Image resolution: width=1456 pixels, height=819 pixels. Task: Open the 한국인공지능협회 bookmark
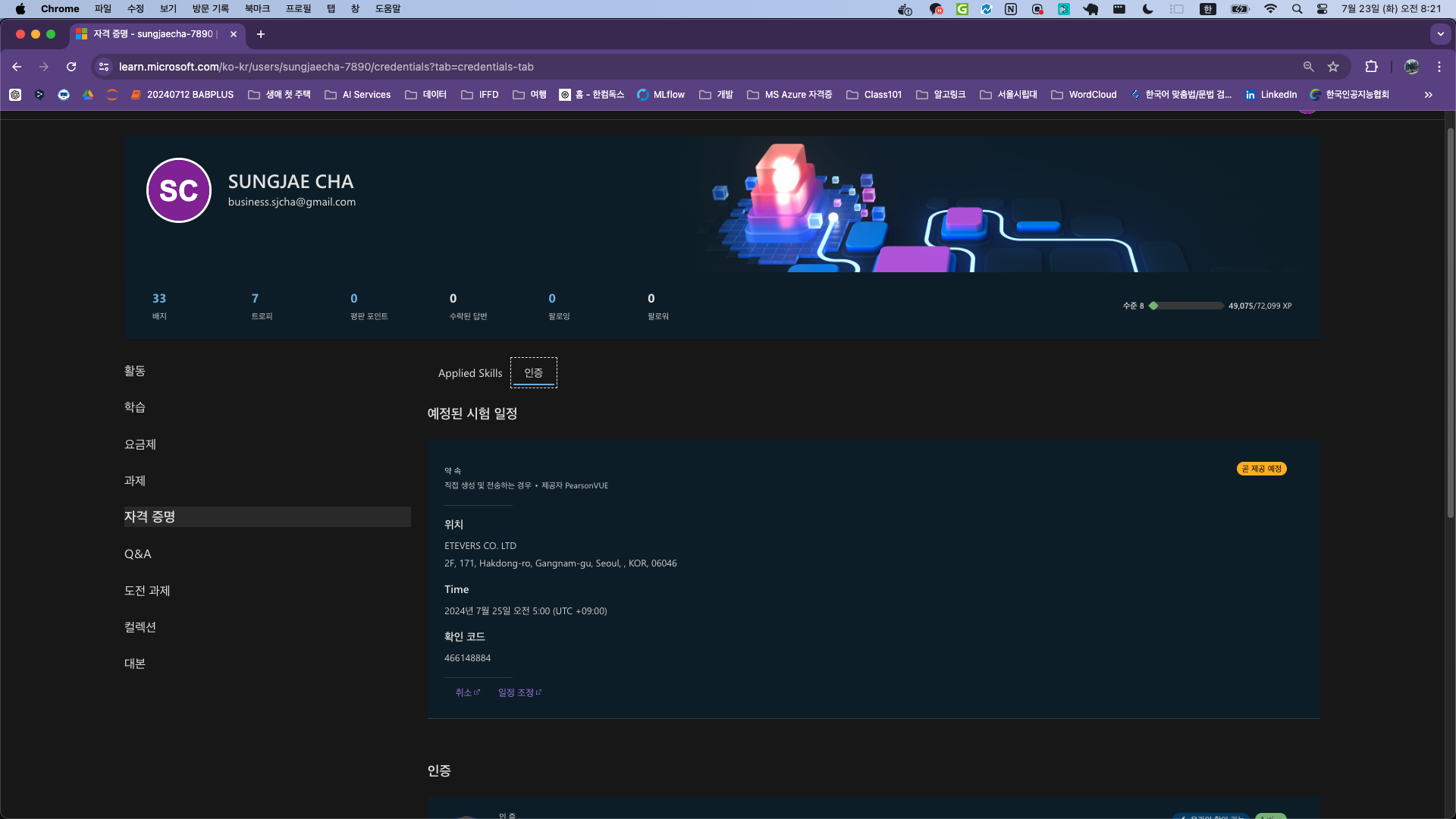tap(1350, 95)
